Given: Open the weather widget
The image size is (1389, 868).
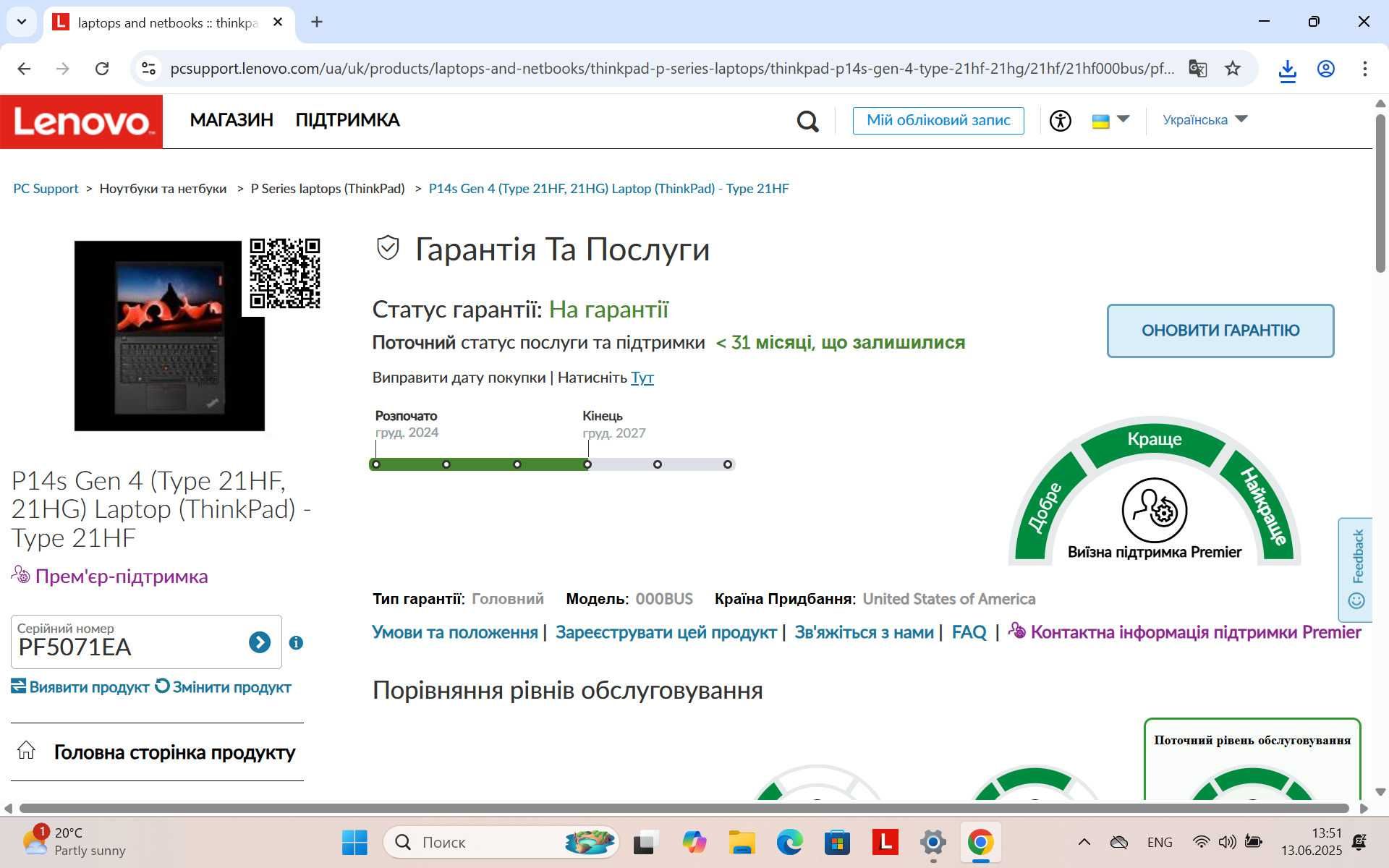Looking at the screenshot, I should click(74, 841).
